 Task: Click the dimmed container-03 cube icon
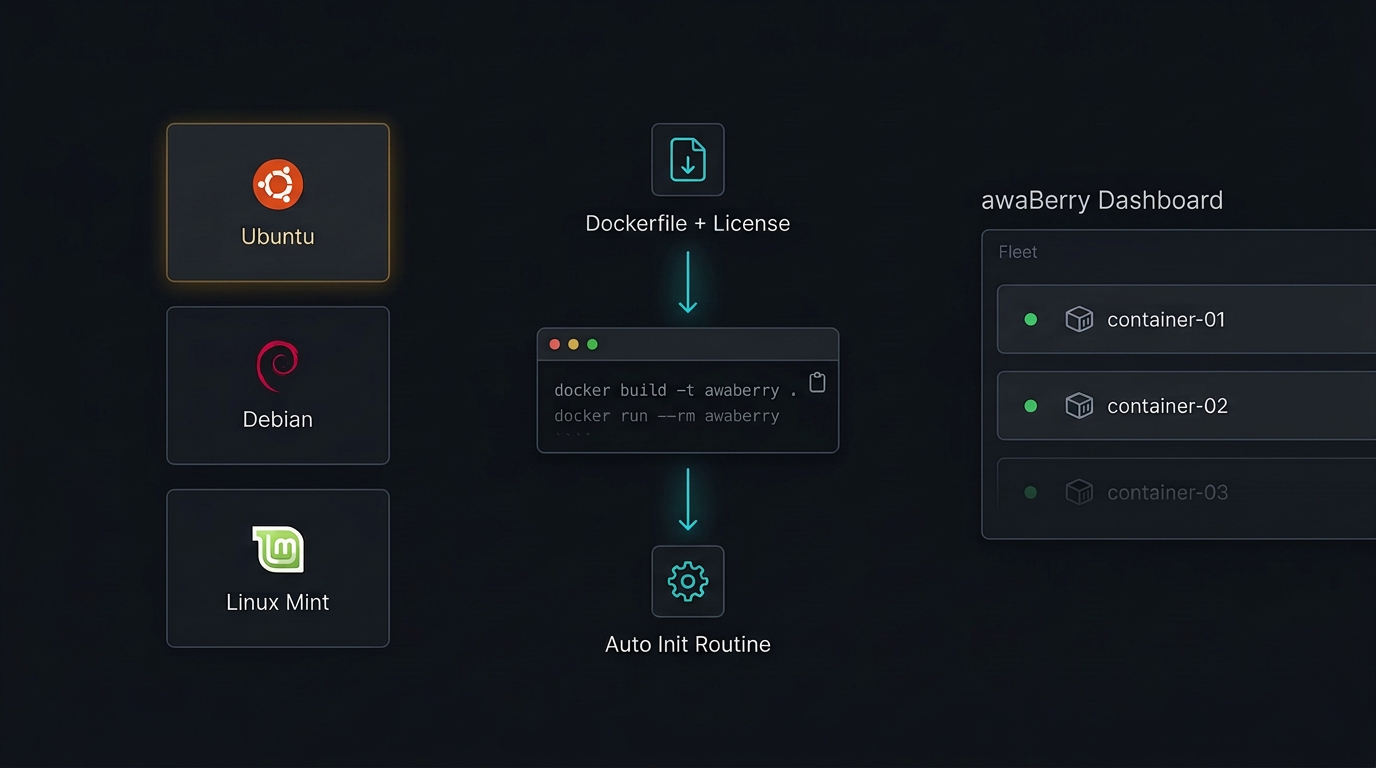click(1079, 492)
